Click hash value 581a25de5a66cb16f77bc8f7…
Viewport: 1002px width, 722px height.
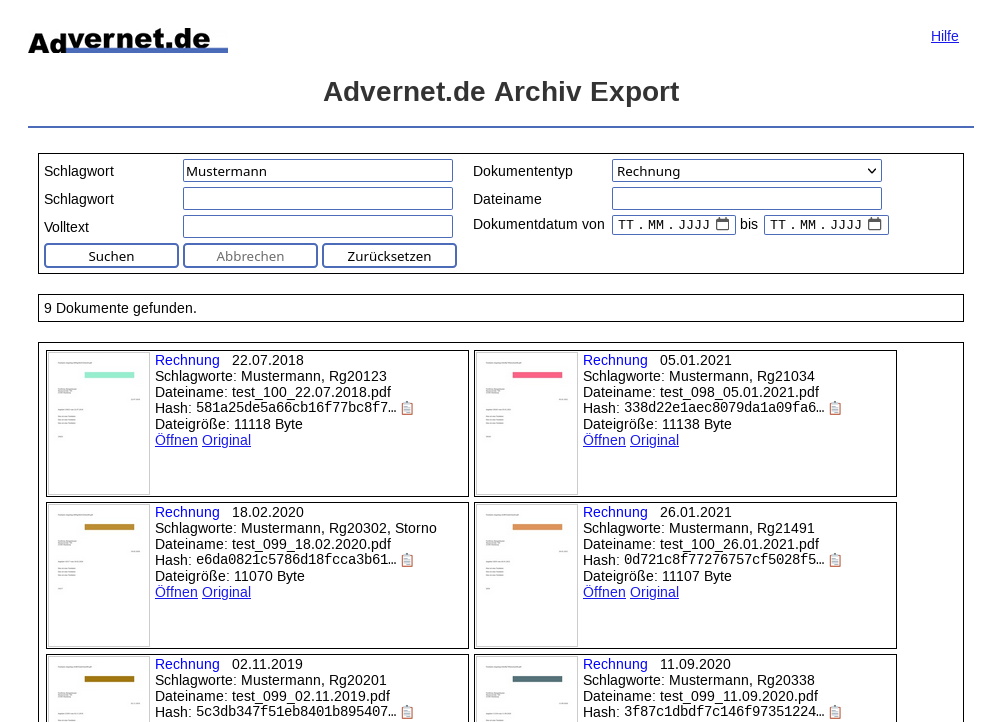coord(297,408)
